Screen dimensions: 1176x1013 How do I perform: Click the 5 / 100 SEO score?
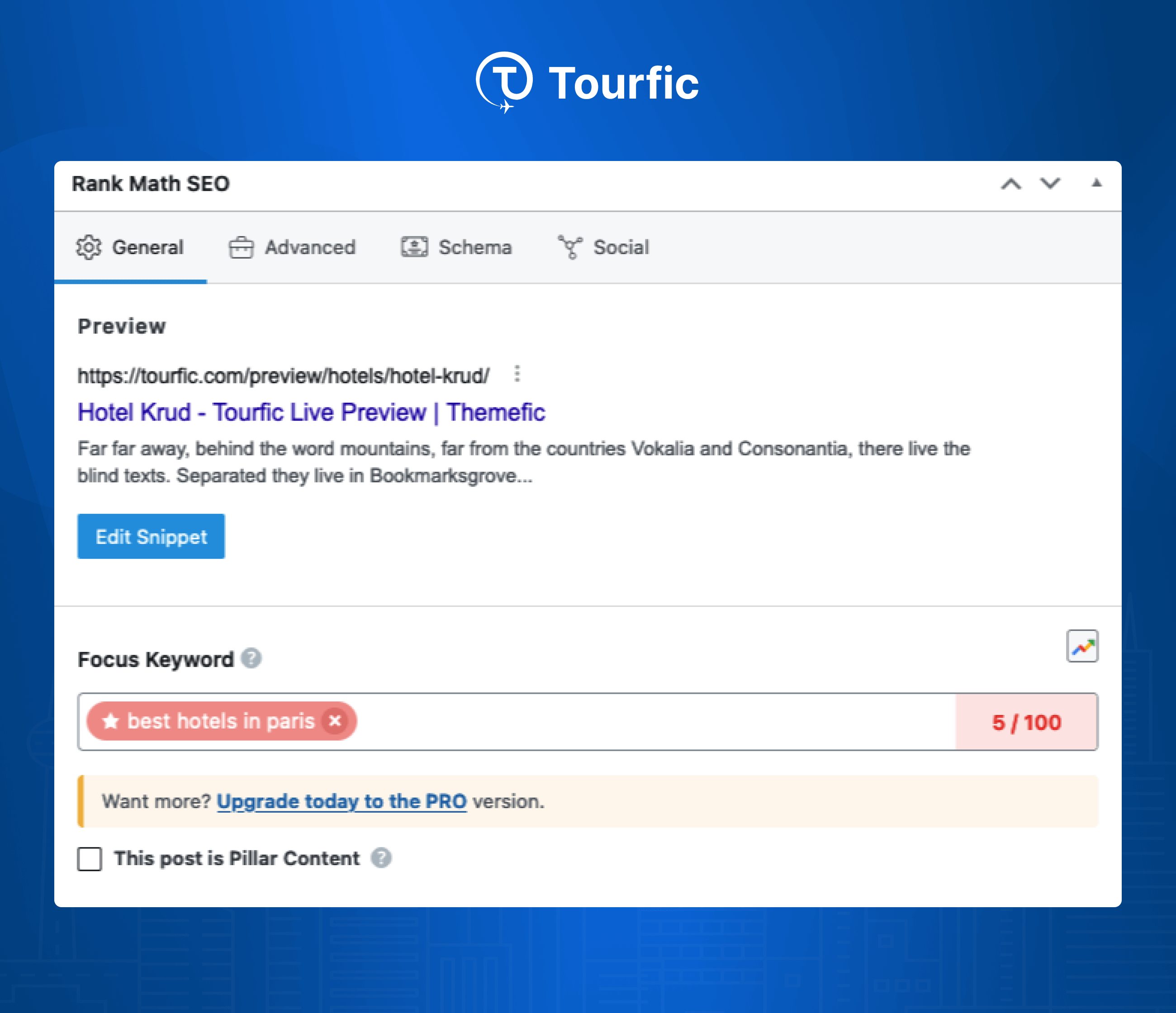pos(1027,722)
